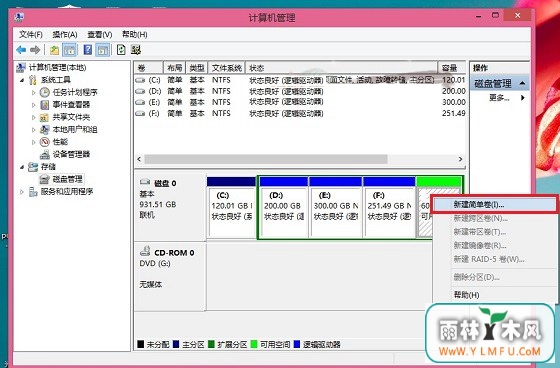Select the (F:) 251.49 GB partition block
560x368 pixels.
[x=389, y=207]
